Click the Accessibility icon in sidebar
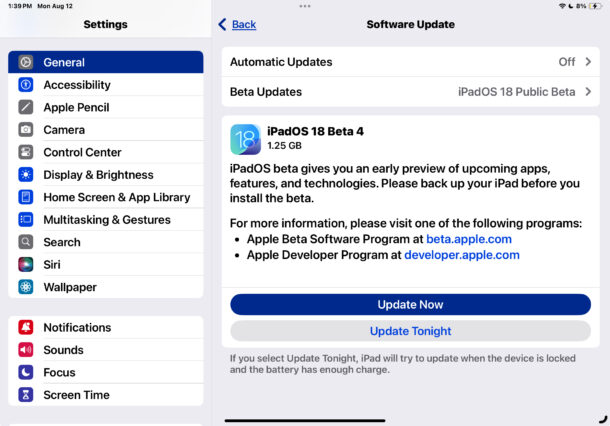 (x=26, y=85)
